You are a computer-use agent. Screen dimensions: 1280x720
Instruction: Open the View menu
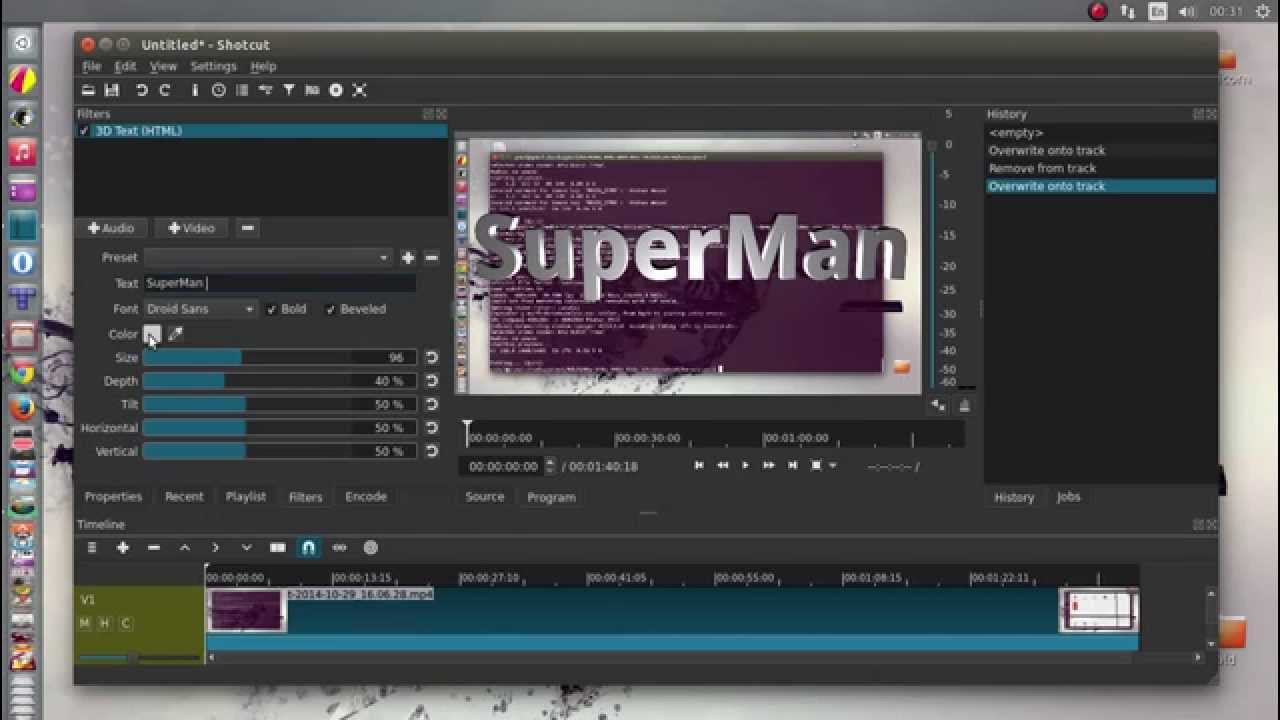163,66
